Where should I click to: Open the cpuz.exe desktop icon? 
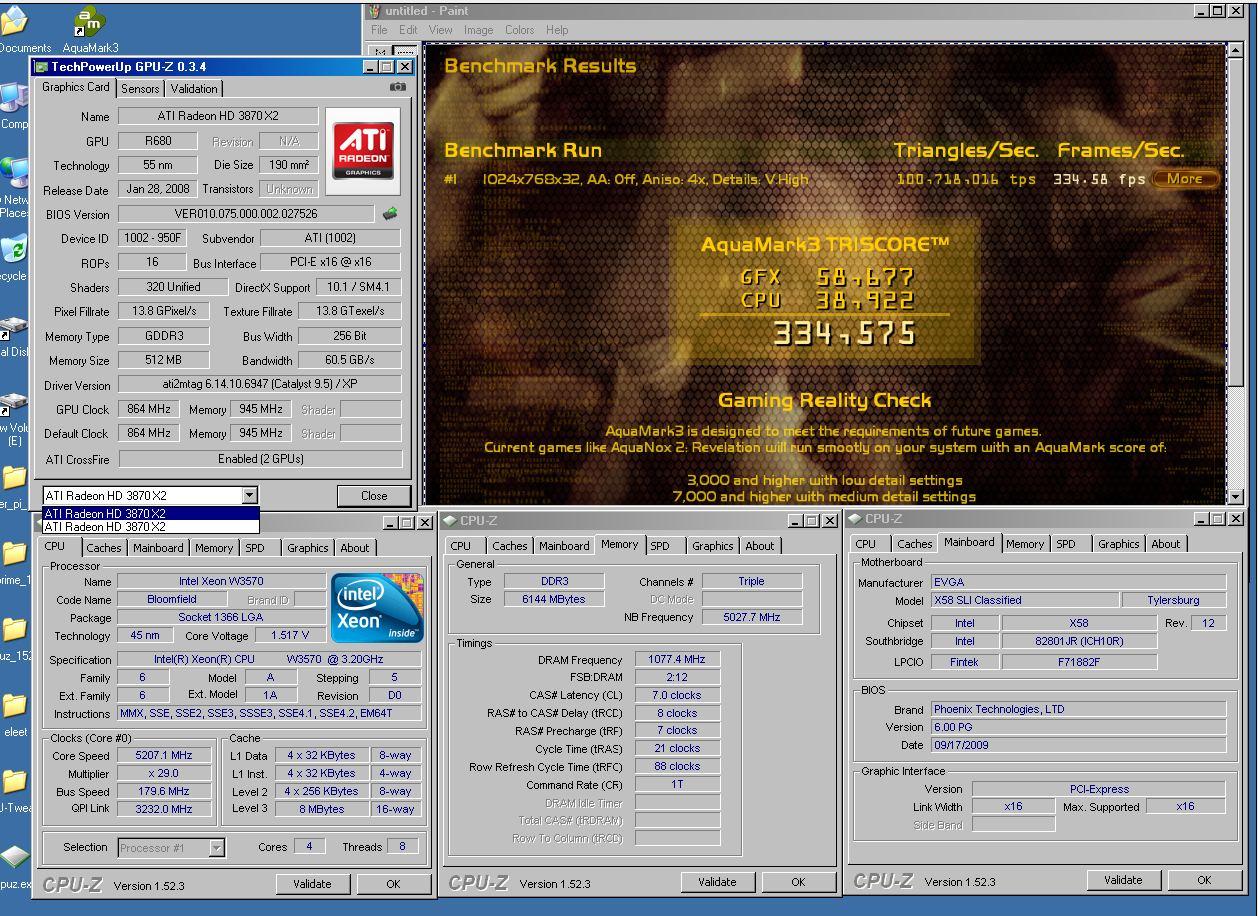pyautogui.click(x=14, y=865)
